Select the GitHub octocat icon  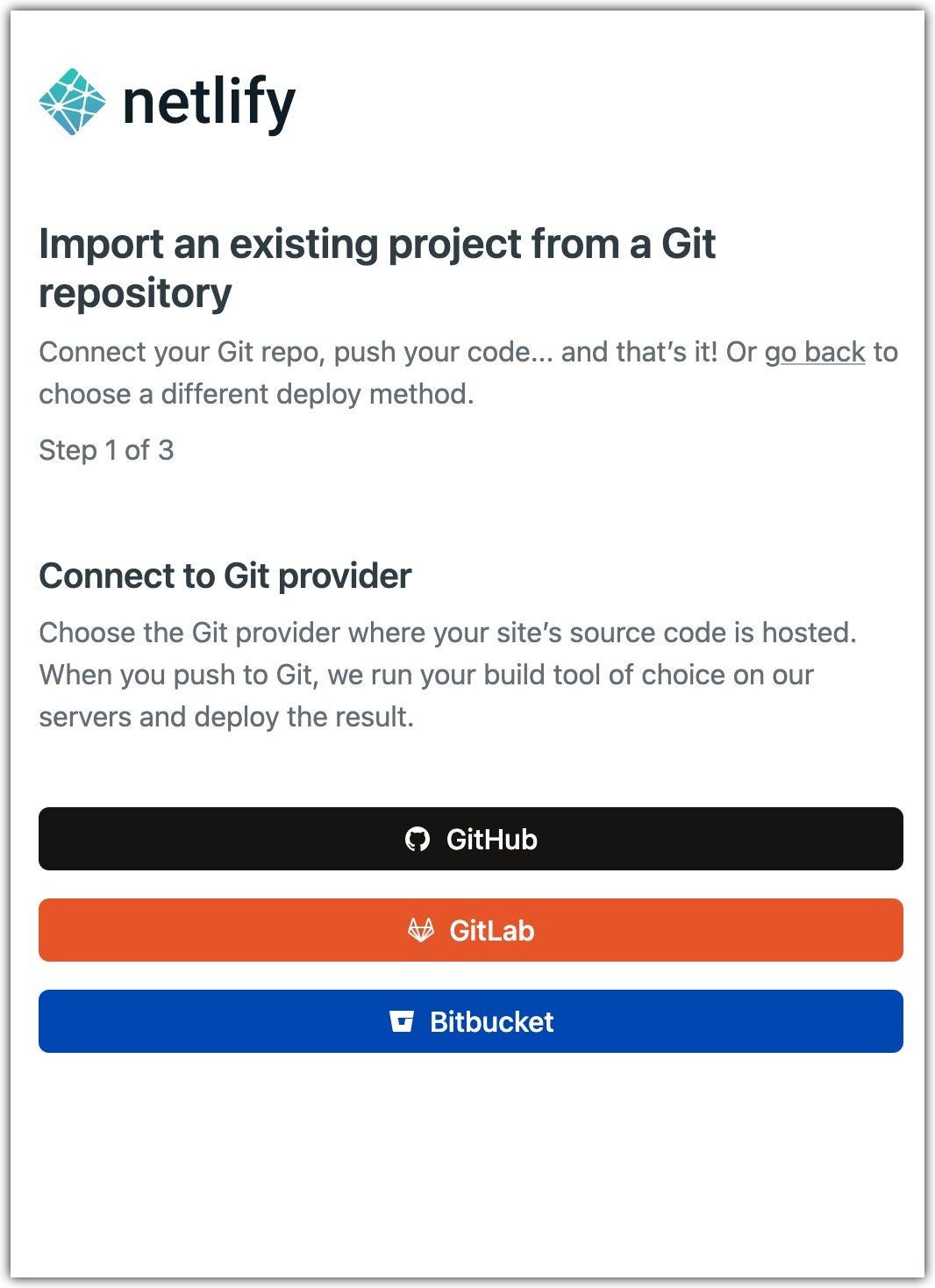(419, 840)
